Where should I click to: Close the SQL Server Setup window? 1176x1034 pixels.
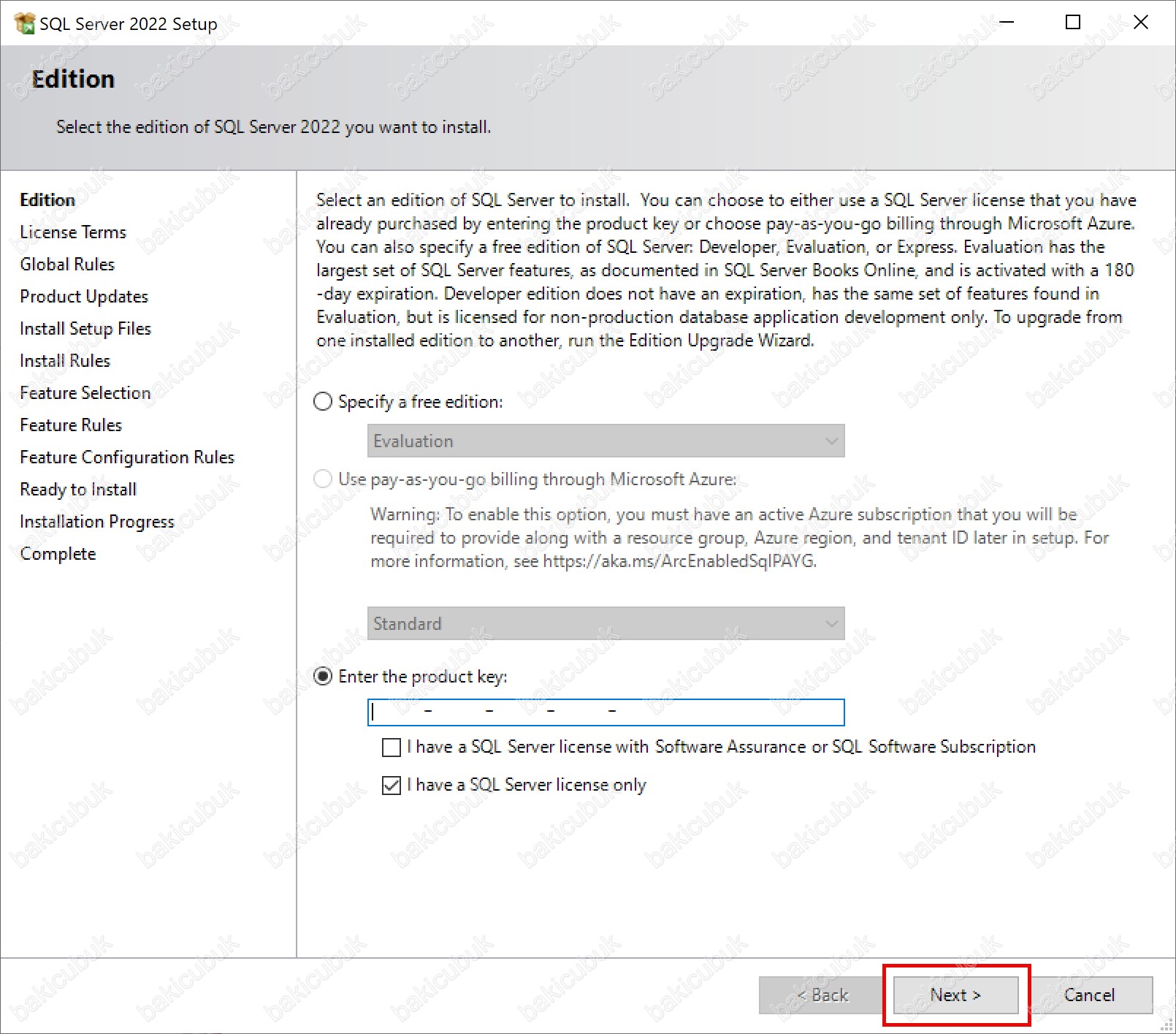pyautogui.click(x=1141, y=23)
